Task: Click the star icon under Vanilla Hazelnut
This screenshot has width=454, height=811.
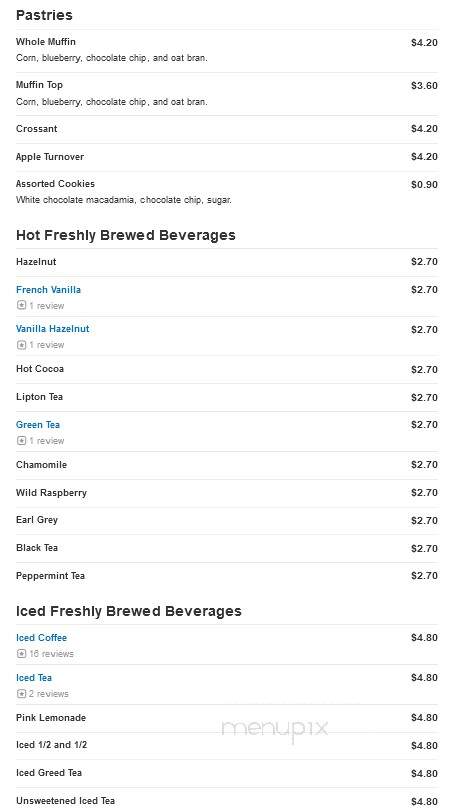Action: point(21,344)
